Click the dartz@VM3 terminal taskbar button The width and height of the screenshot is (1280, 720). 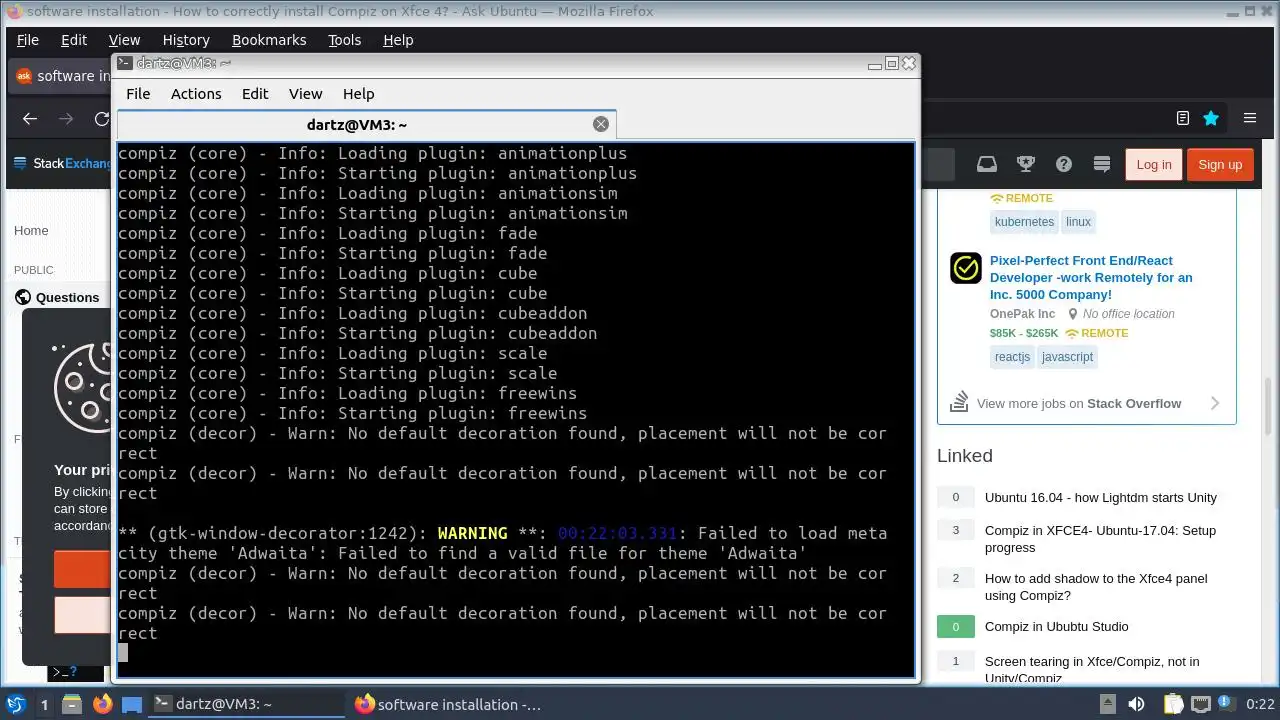pos(247,704)
